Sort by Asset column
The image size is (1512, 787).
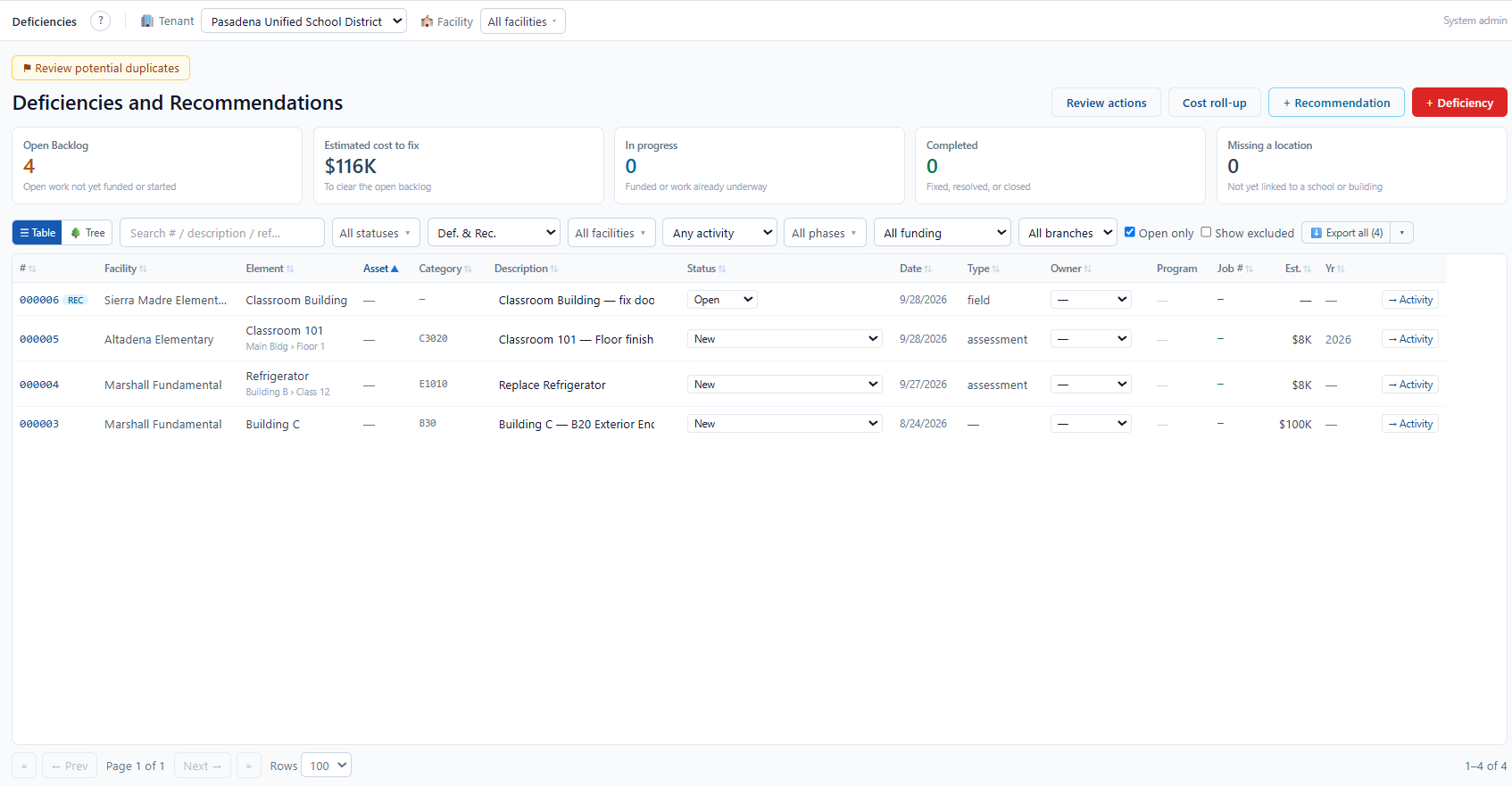point(380,269)
